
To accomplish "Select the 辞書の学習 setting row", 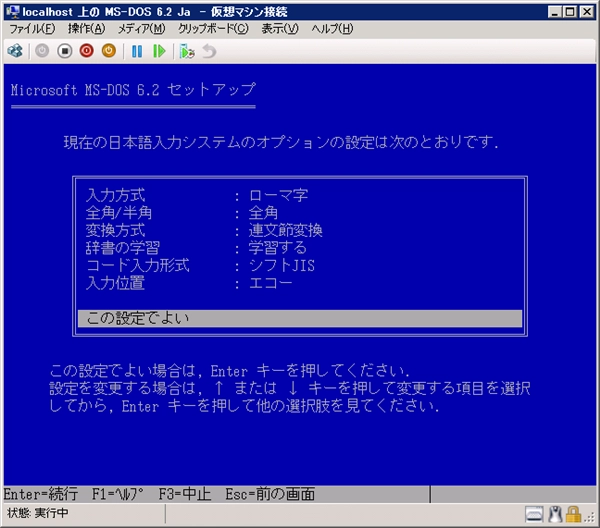I will (300, 248).
